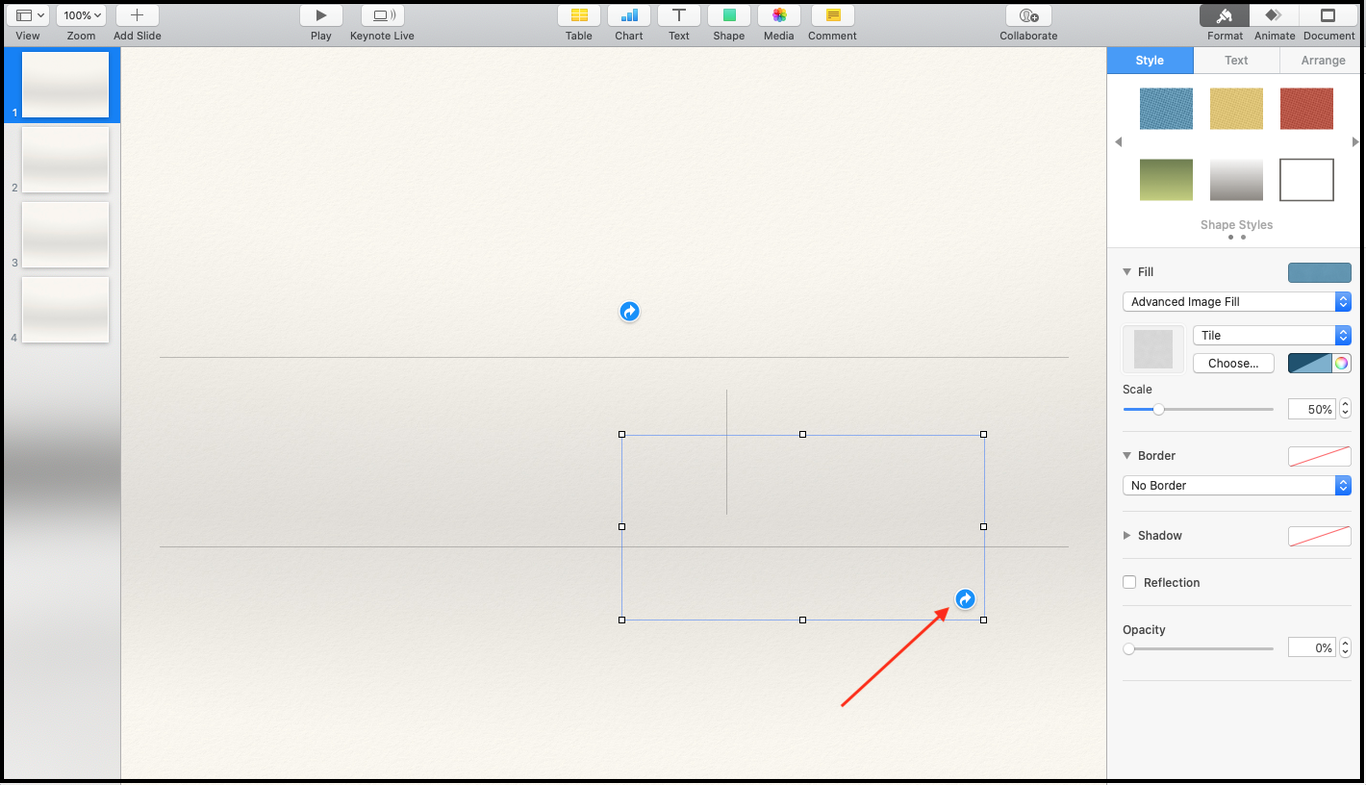This screenshot has width=1366, height=785.
Task: Click the Collaborate icon
Action: tap(1028, 16)
